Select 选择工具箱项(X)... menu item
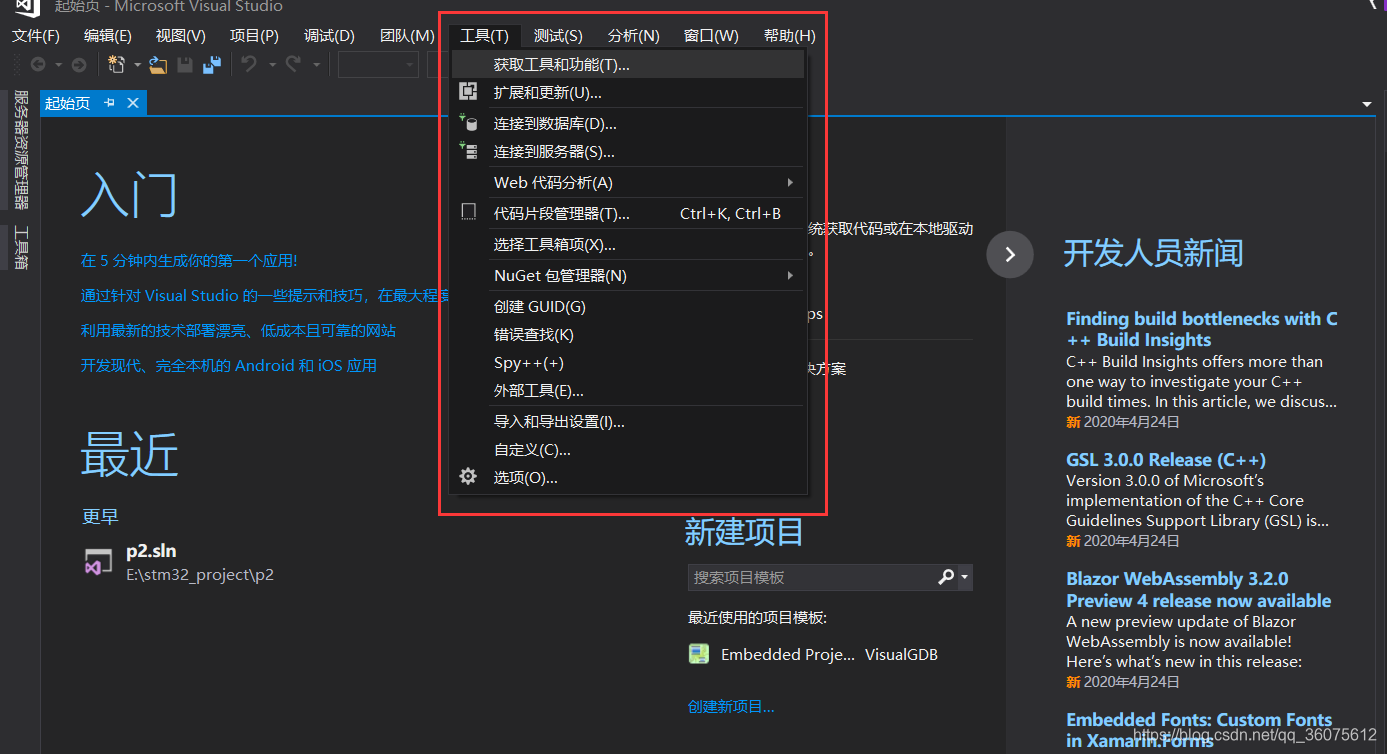The width and height of the screenshot is (1387, 754). [628, 244]
